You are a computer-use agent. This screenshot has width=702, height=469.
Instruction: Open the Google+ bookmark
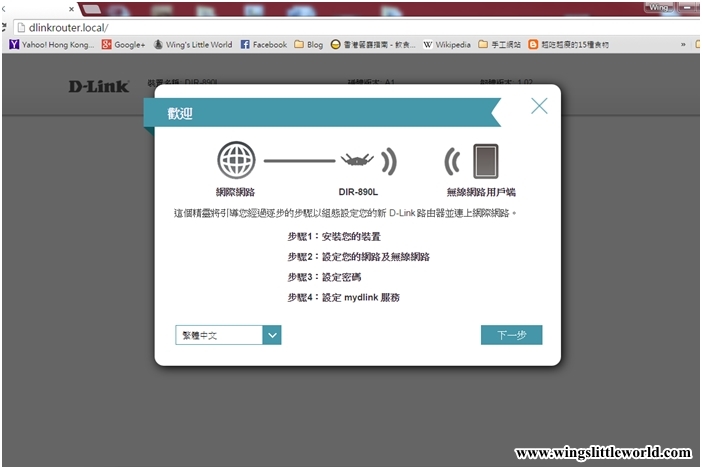click(123, 45)
